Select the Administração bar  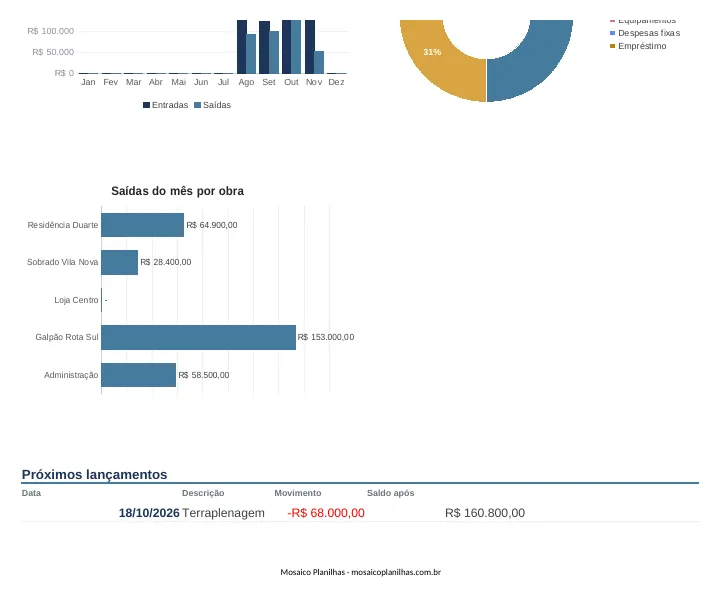coord(138,375)
